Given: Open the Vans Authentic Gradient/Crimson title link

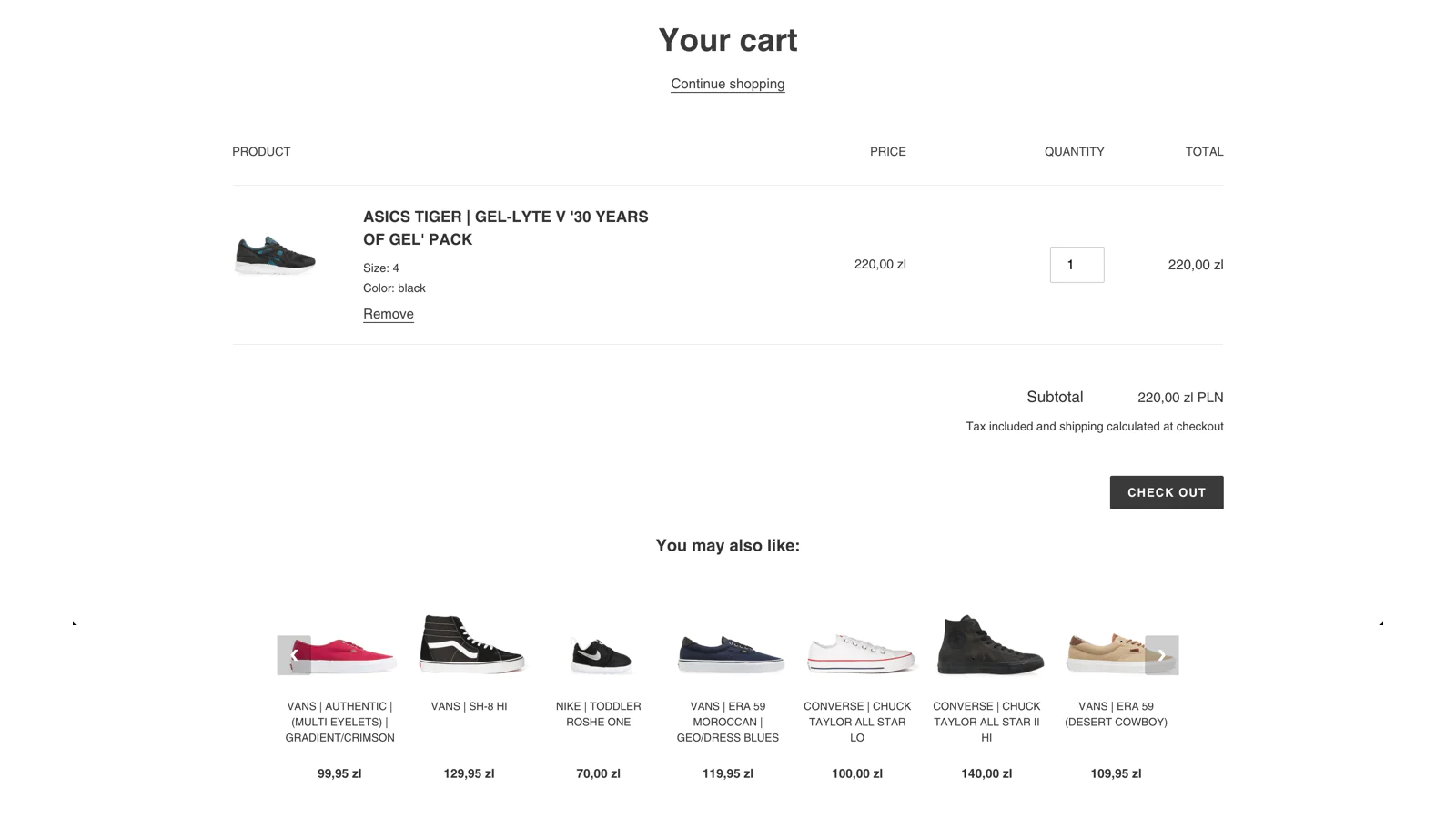Looking at the screenshot, I should click(339, 722).
